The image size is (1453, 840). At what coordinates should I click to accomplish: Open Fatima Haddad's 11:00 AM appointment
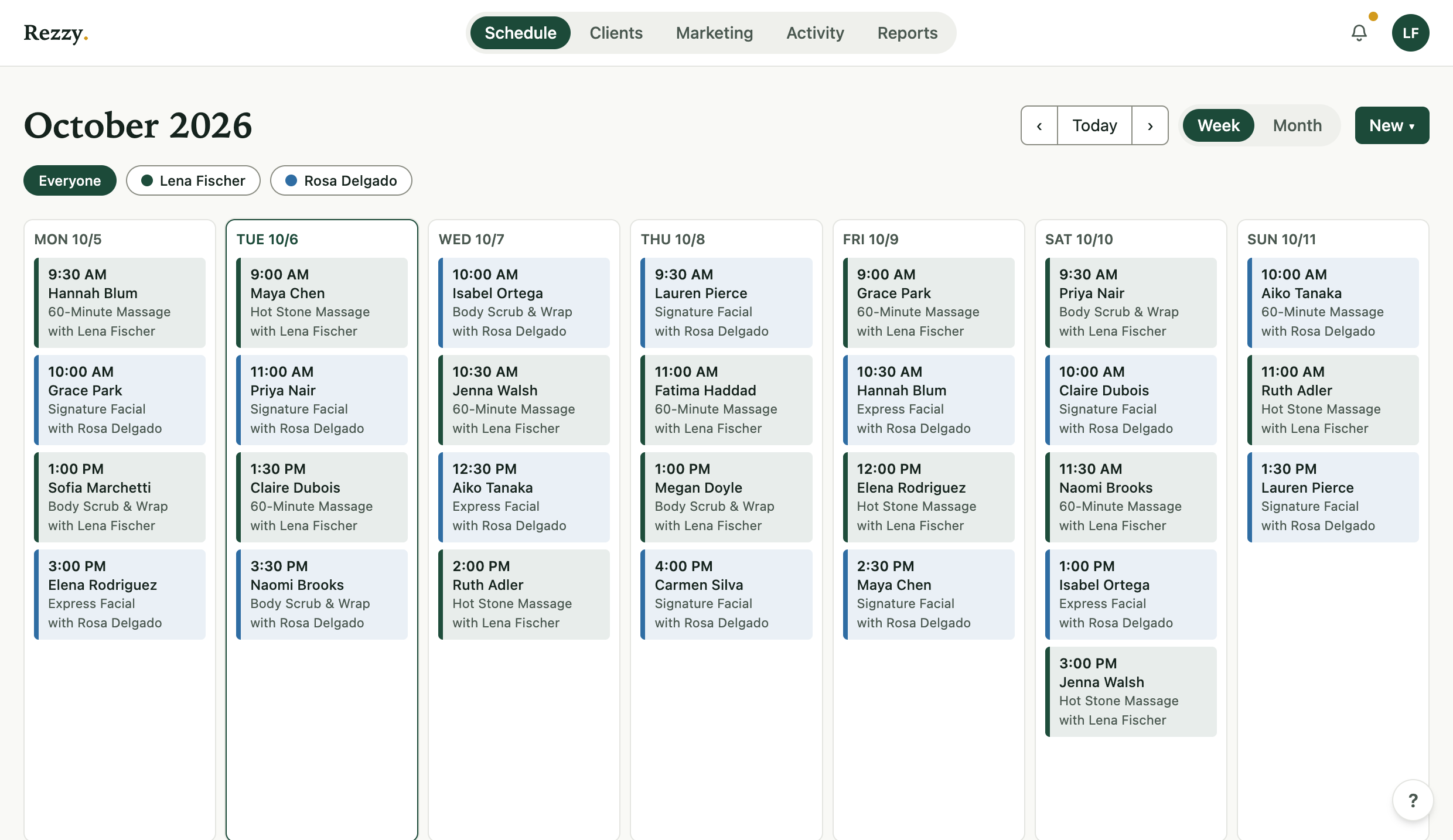tap(726, 399)
